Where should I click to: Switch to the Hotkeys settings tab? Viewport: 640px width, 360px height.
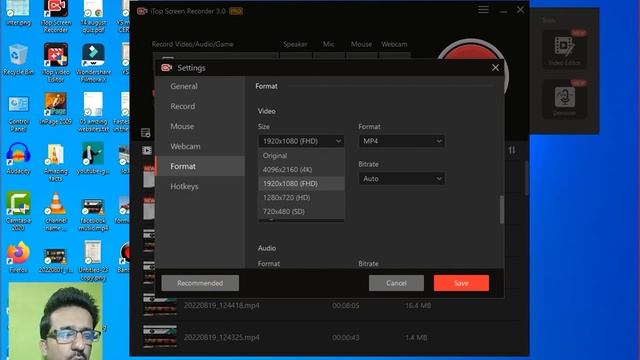(200, 186)
